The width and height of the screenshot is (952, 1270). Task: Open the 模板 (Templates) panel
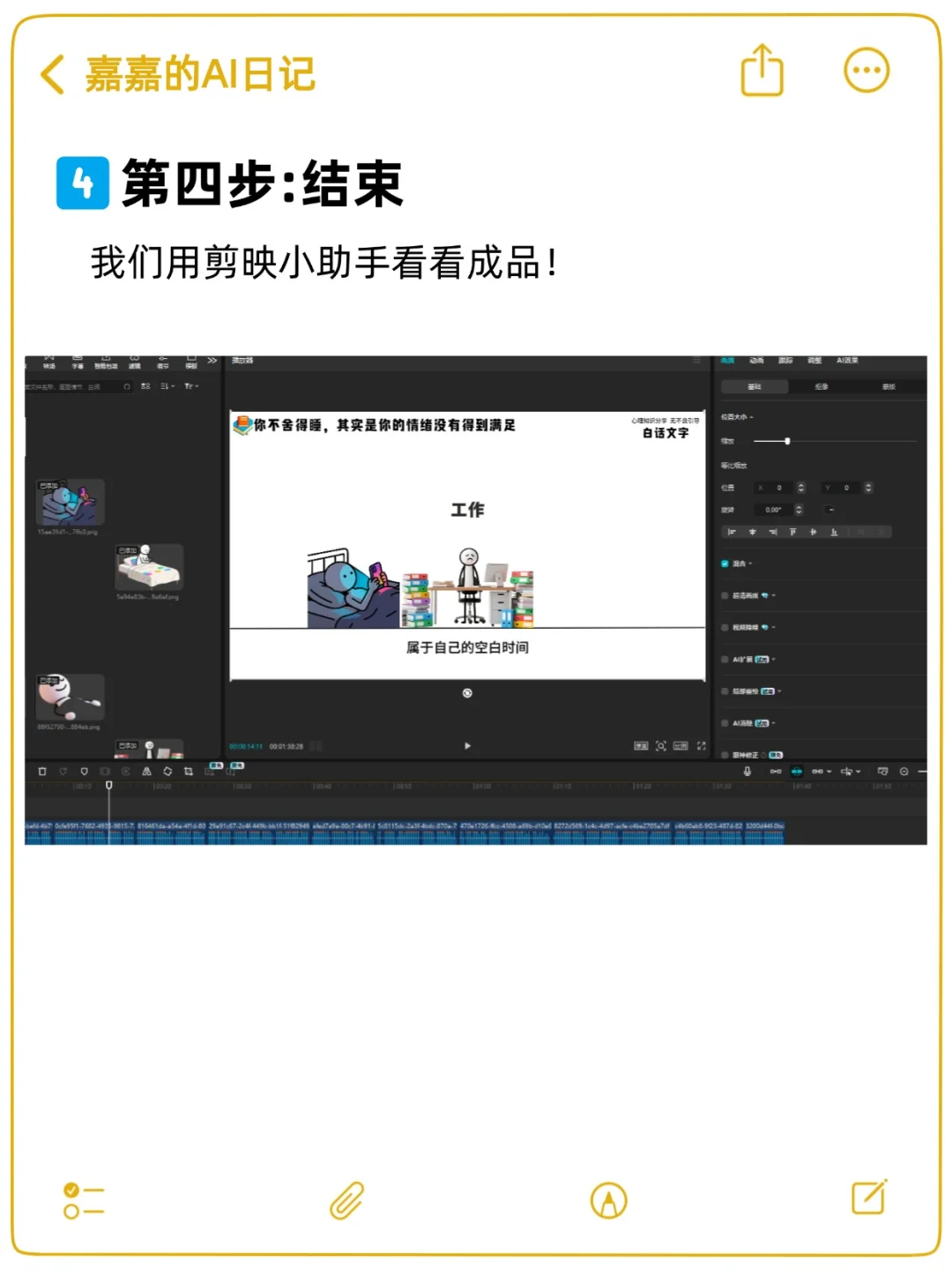click(x=190, y=359)
